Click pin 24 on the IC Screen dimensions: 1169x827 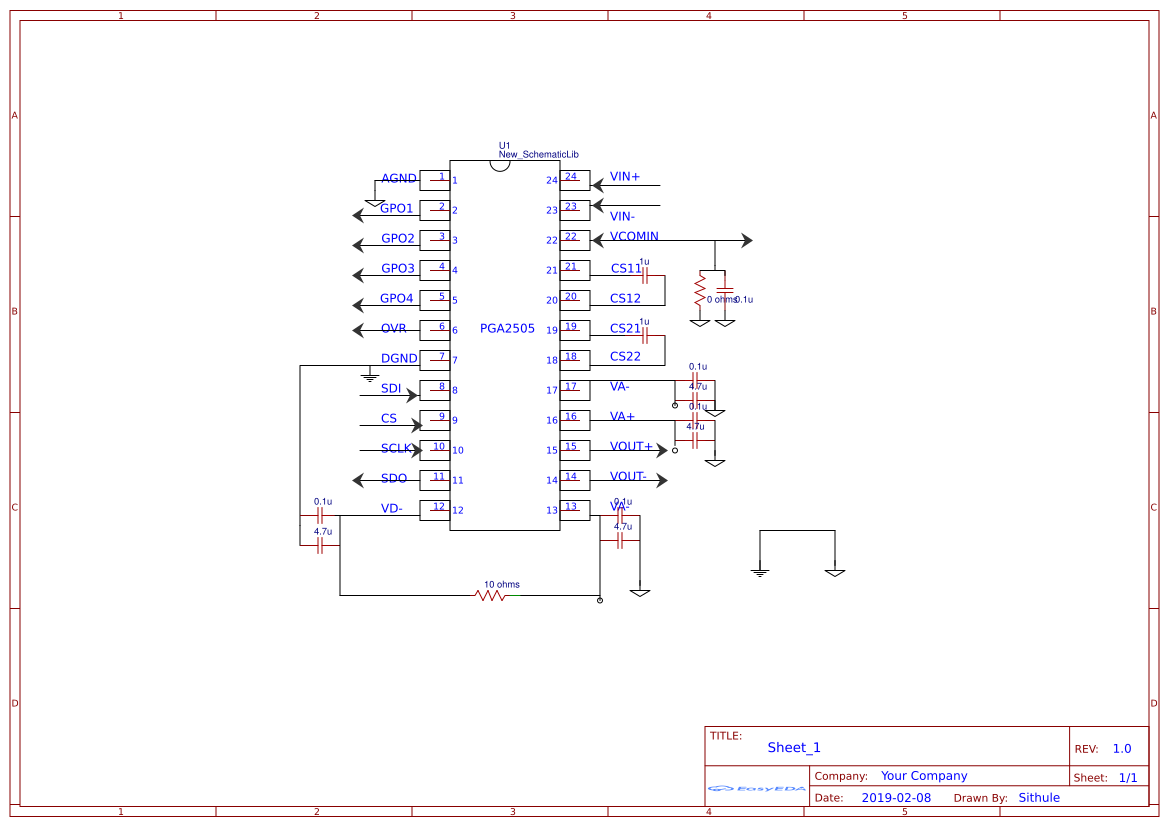573,178
